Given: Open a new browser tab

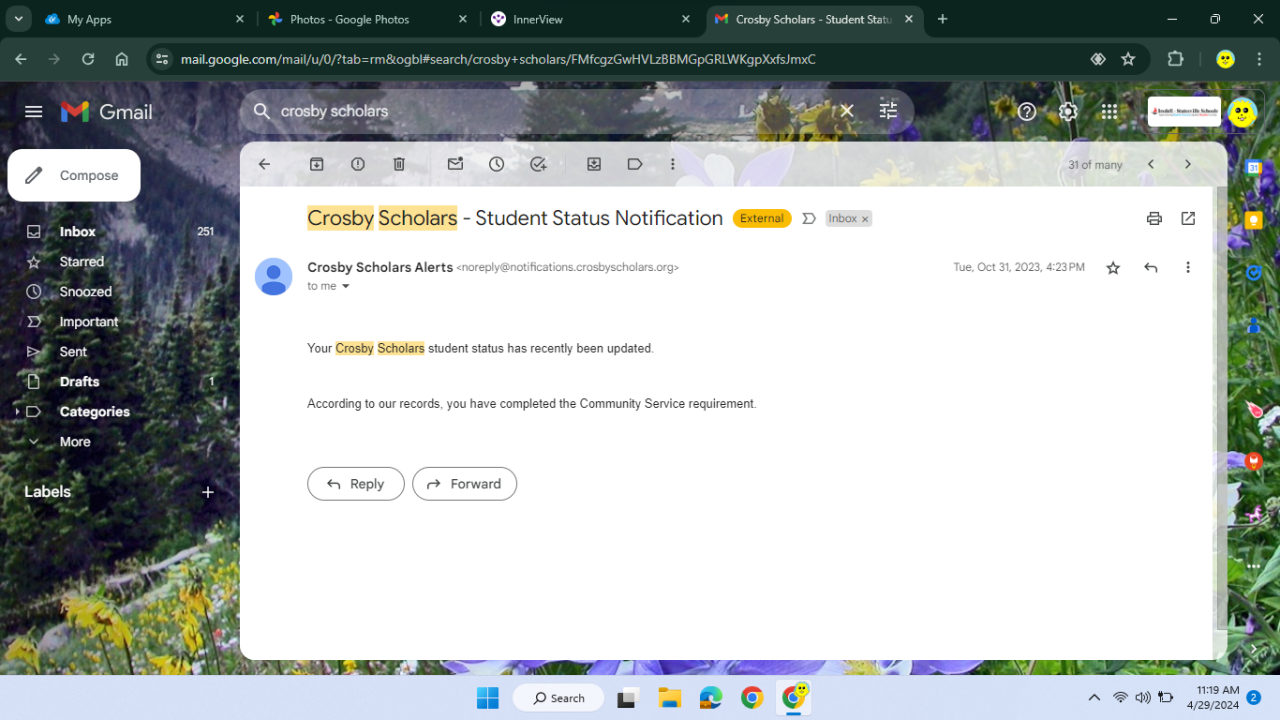Looking at the screenshot, I should 942,19.
